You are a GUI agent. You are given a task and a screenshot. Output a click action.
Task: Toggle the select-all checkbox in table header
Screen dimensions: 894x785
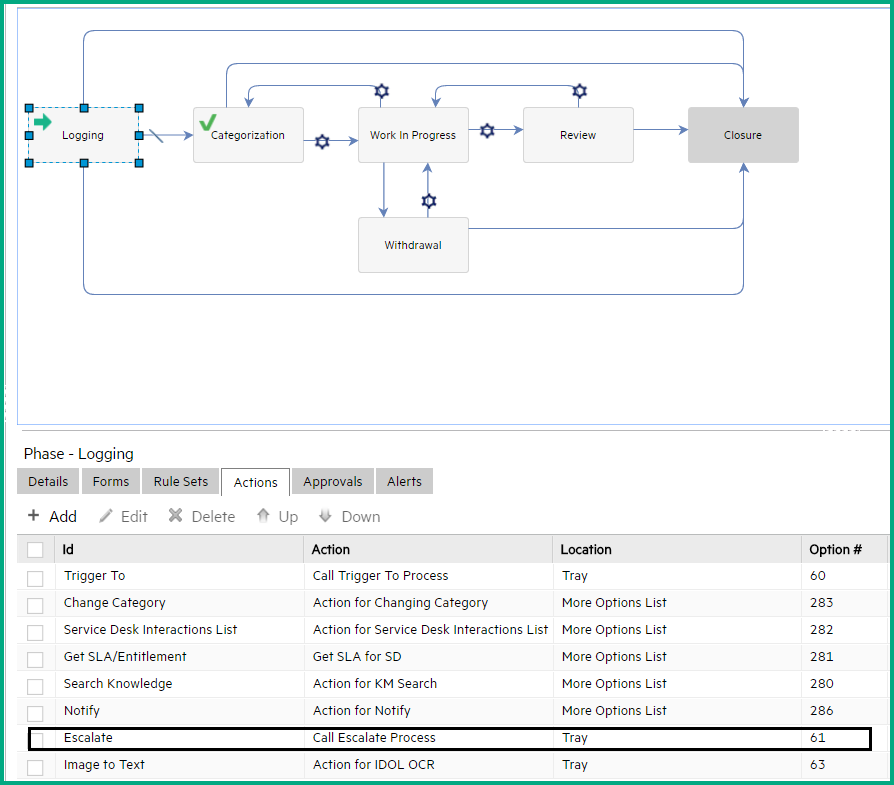click(35, 550)
